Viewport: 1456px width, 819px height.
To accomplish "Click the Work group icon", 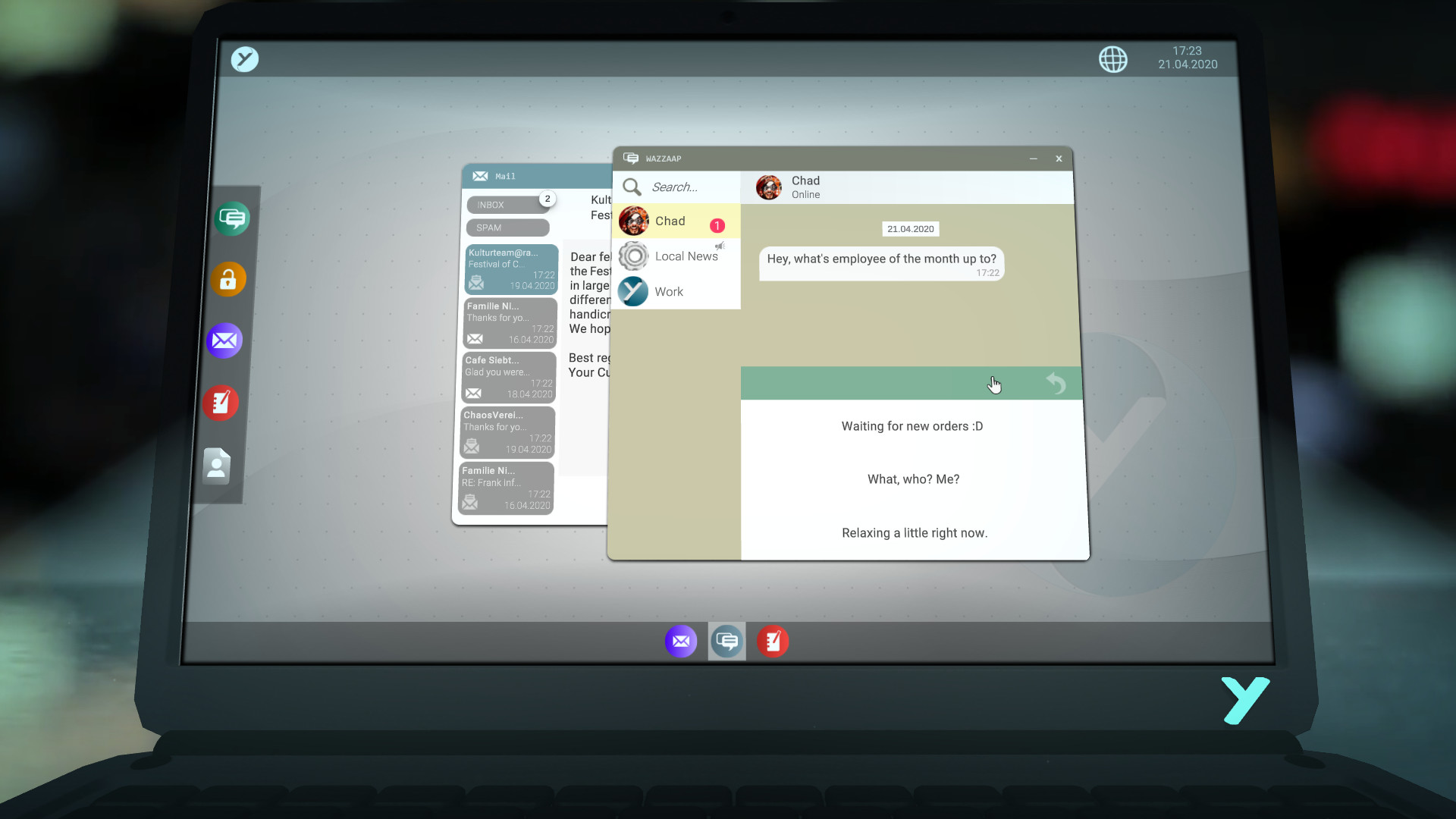I will (633, 291).
